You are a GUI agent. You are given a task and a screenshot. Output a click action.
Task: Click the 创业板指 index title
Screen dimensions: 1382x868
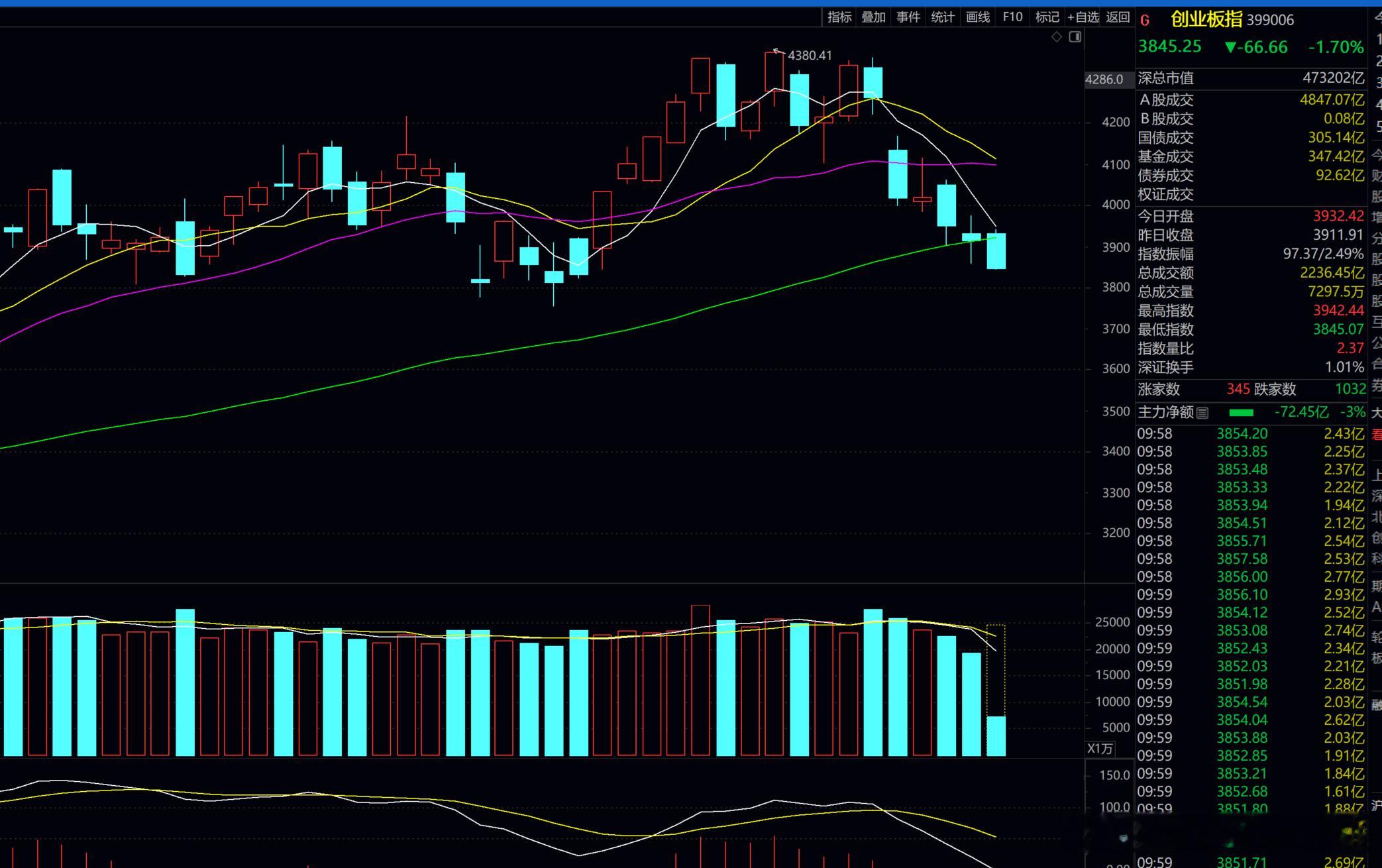(1206, 19)
